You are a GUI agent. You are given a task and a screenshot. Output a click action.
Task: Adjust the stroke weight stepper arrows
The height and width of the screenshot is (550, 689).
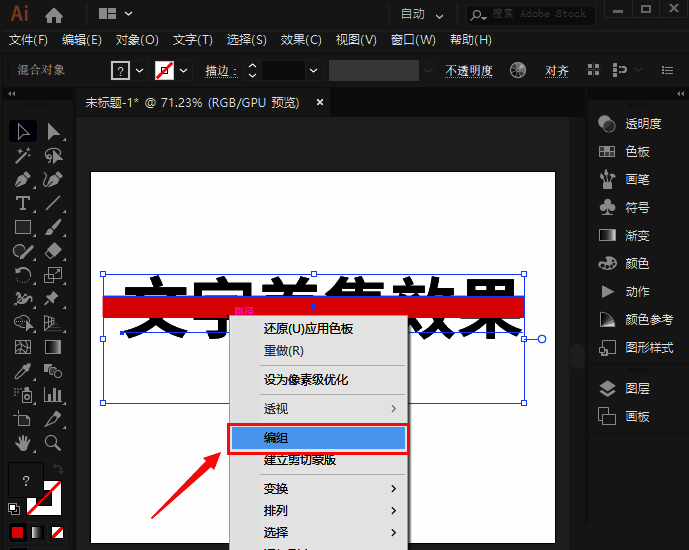pyautogui.click(x=252, y=70)
